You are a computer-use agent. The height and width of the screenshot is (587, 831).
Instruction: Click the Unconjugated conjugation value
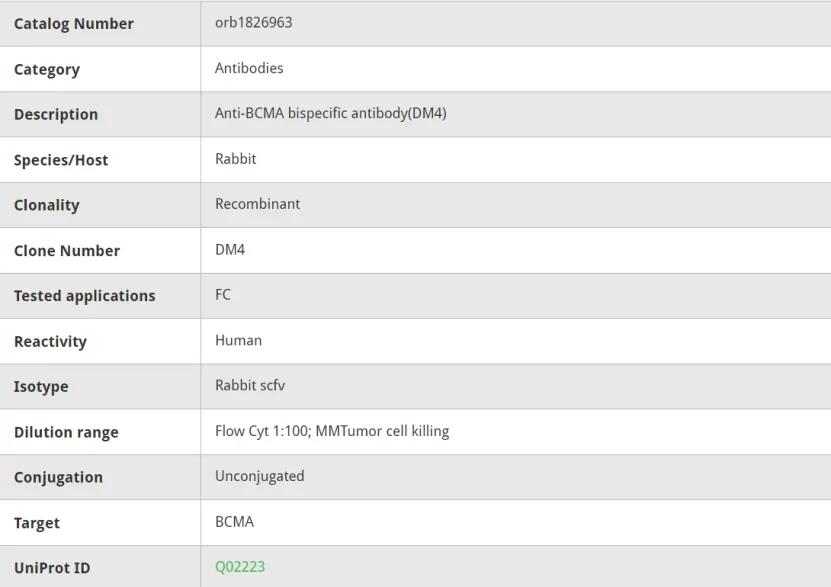click(259, 476)
